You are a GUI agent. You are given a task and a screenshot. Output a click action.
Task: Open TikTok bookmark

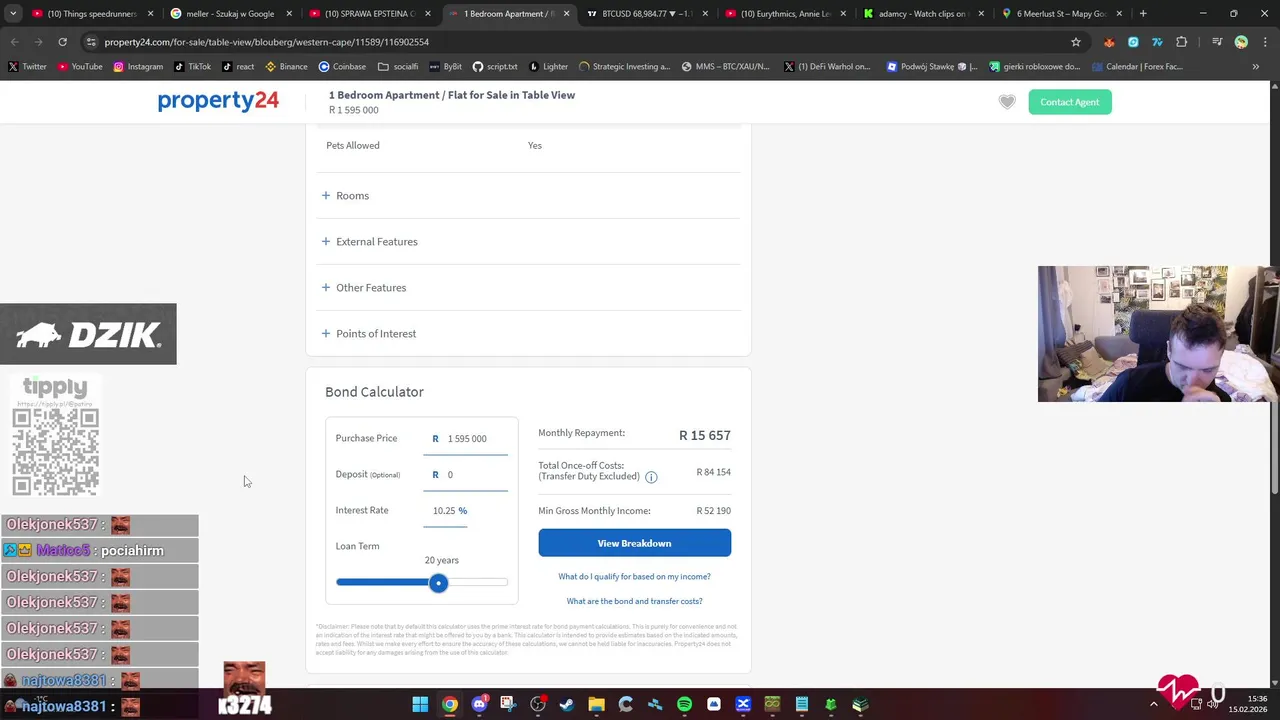192,67
